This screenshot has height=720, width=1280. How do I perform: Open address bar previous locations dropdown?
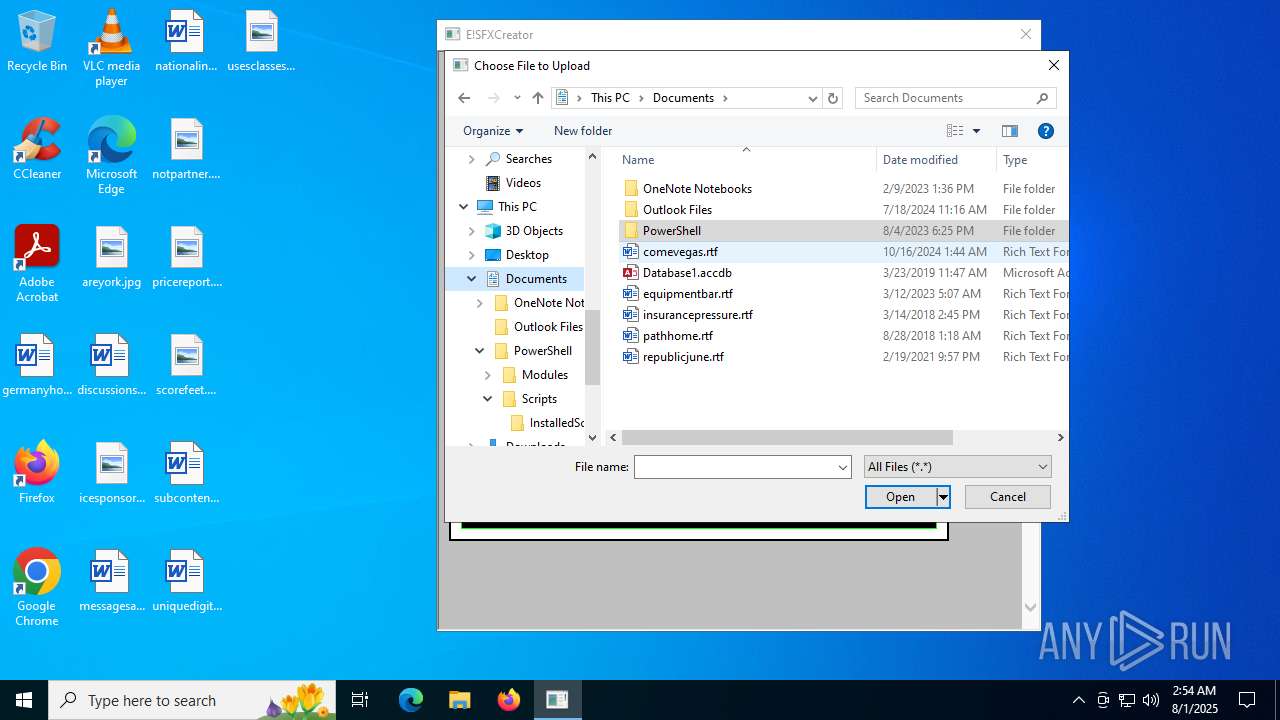tap(812, 98)
